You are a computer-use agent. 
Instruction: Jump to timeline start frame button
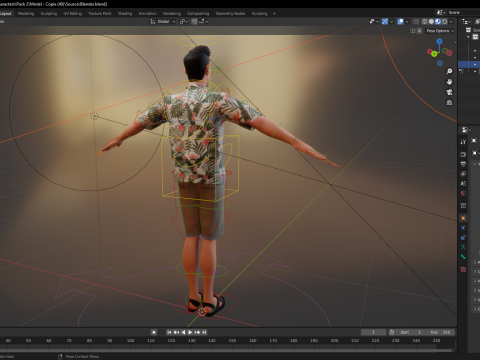(x=169, y=332)
